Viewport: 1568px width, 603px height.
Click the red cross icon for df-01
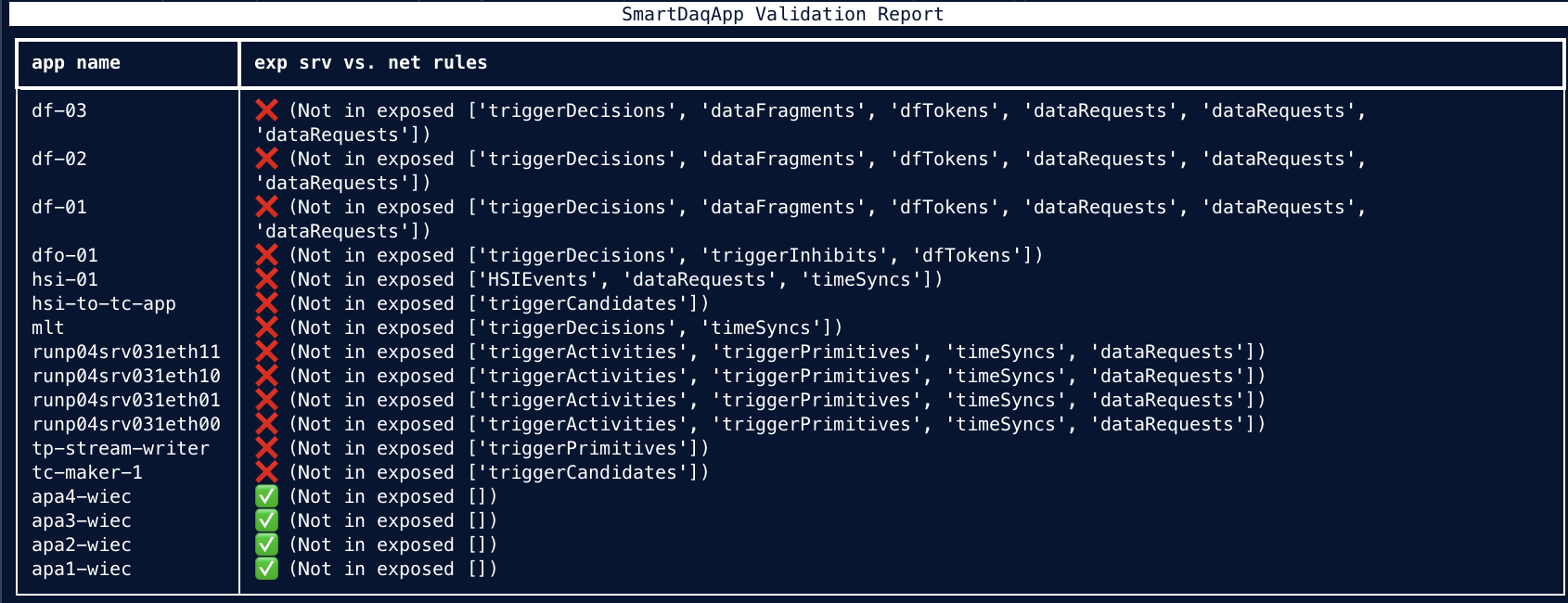266,207
